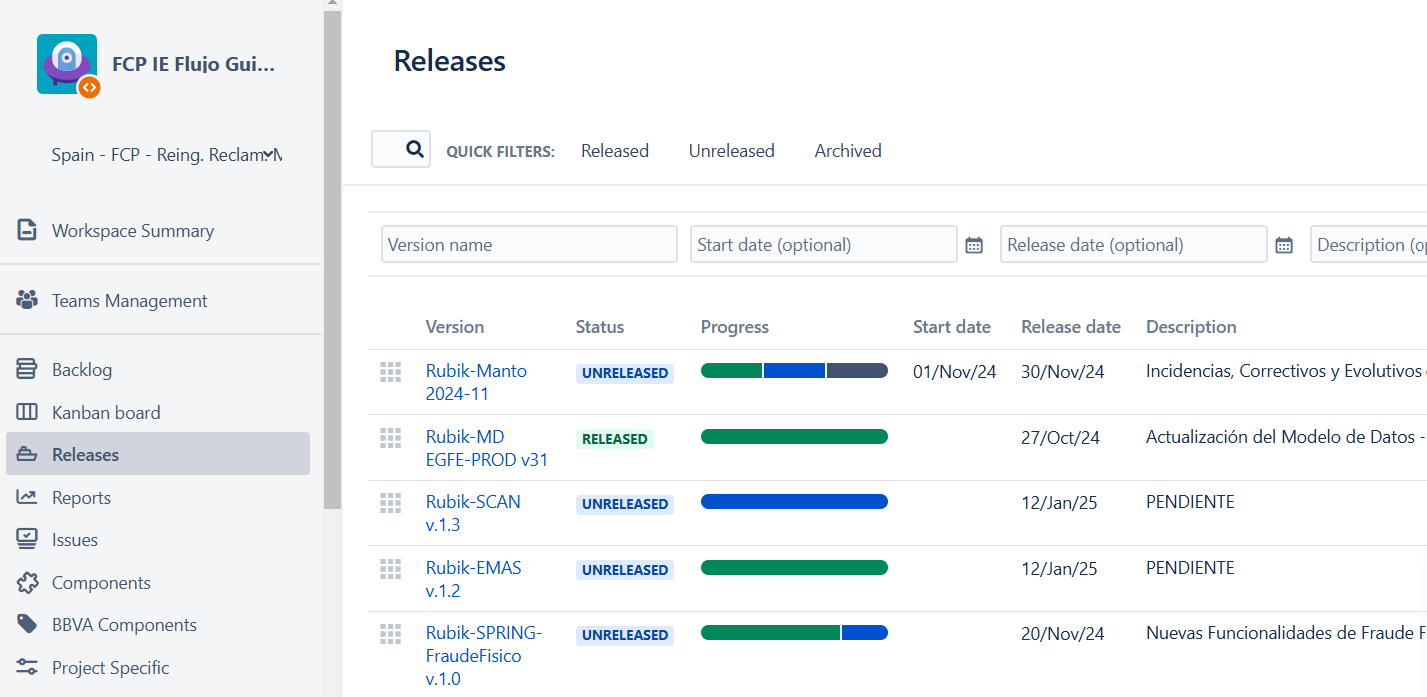Open Teams Management
1427x697 pixels.
tap(128, 299)
